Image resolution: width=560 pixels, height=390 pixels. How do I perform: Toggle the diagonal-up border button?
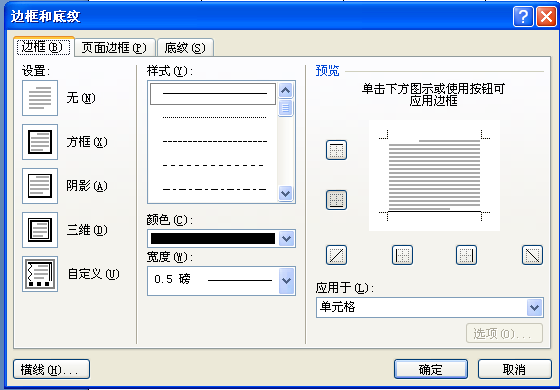click(336, 255)
